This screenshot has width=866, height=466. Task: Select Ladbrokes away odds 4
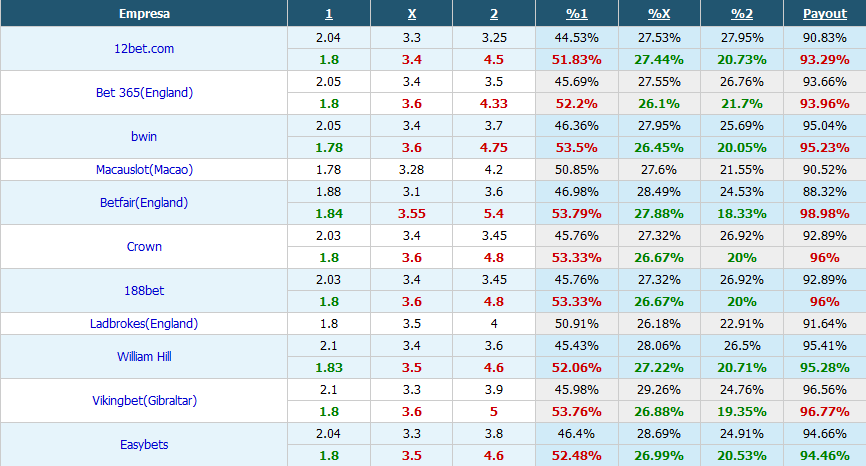tap(494, 324)
